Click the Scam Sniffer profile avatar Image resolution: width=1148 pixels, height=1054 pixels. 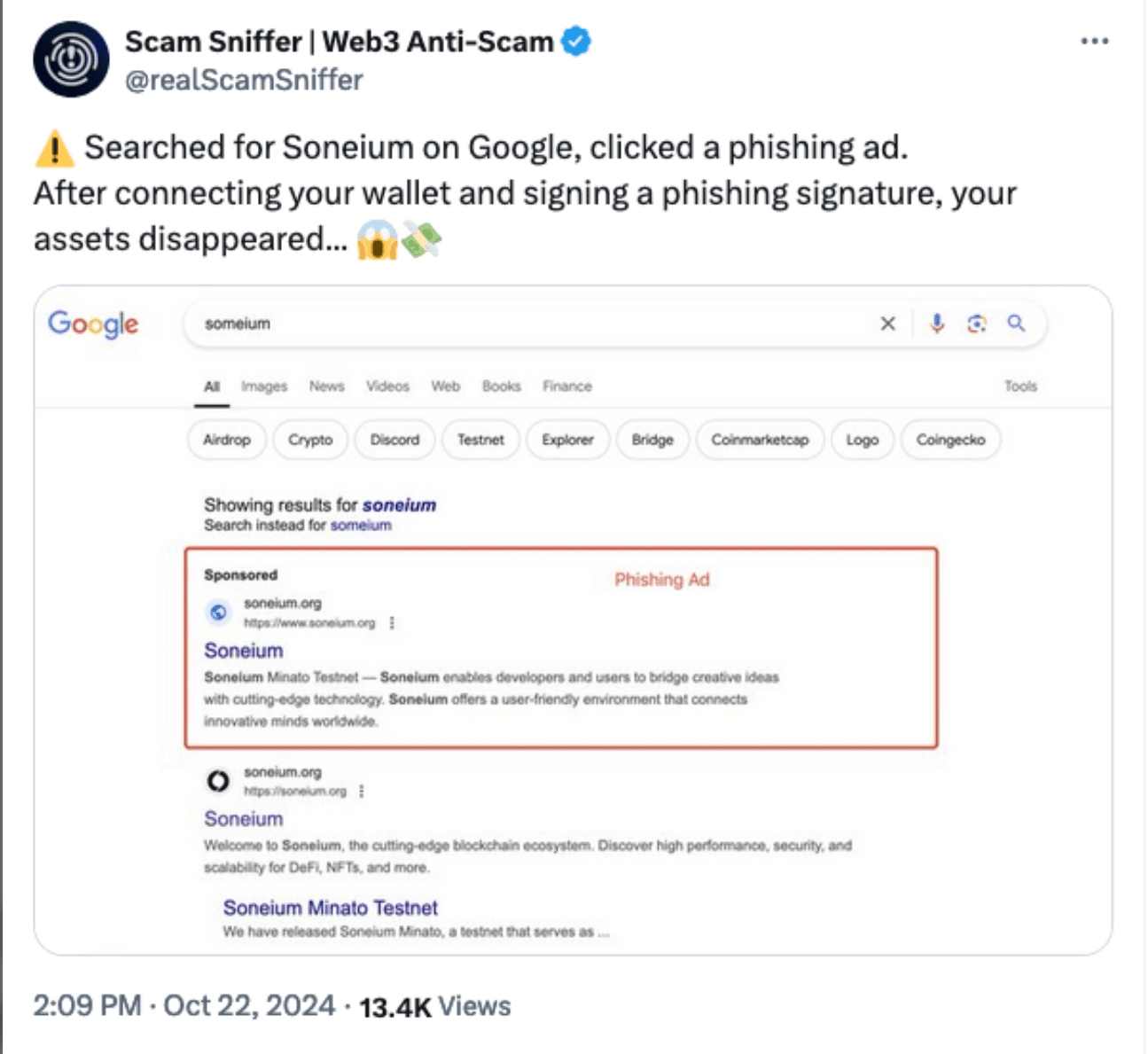[x=71, y=59]
